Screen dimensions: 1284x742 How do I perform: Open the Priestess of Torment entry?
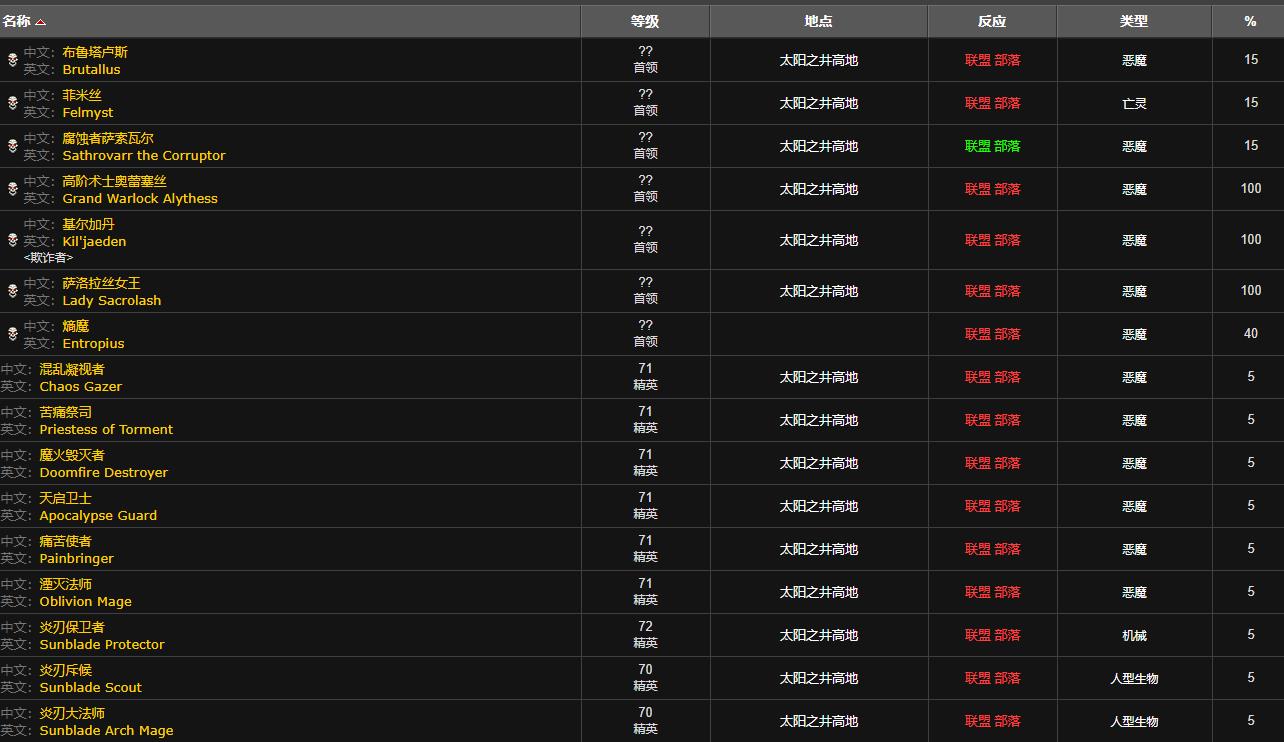[106, 429]
